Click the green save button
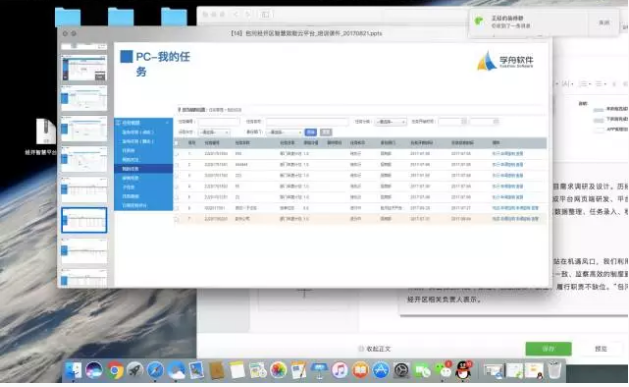Screen dimensions: 629x387 548,349
